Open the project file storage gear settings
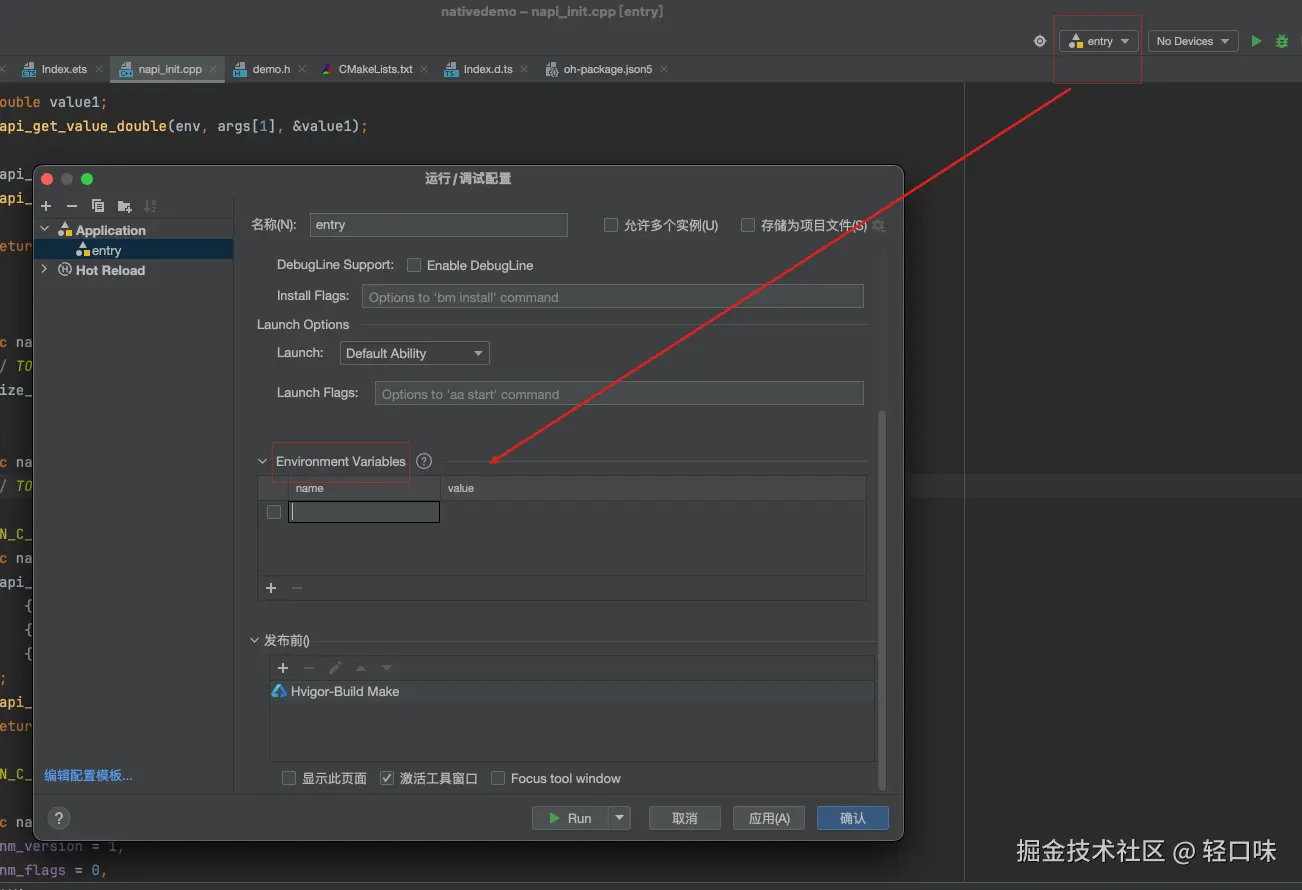Viewport: 1302px width, 890px height. tap(879, 226)
